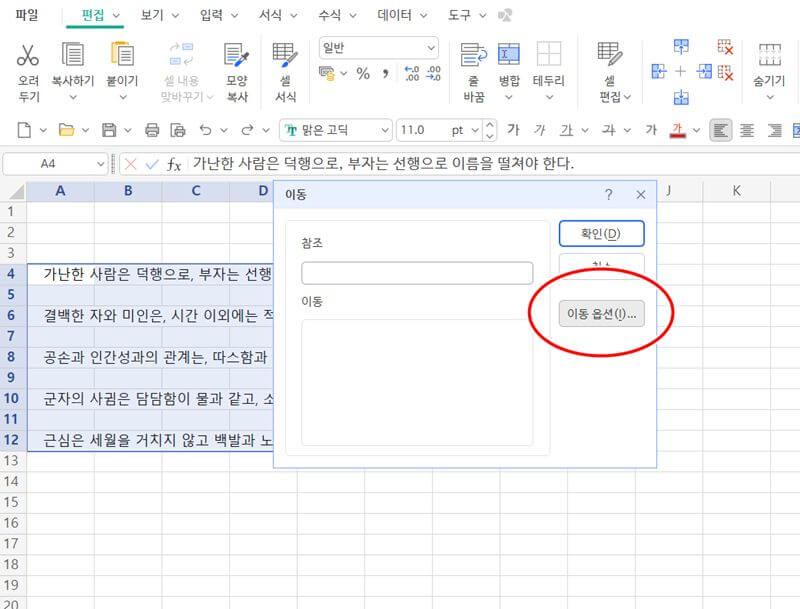This screenshot has height=609, width=800.
Task: Click the Undo arrow icon
Action: coord(206,130)
